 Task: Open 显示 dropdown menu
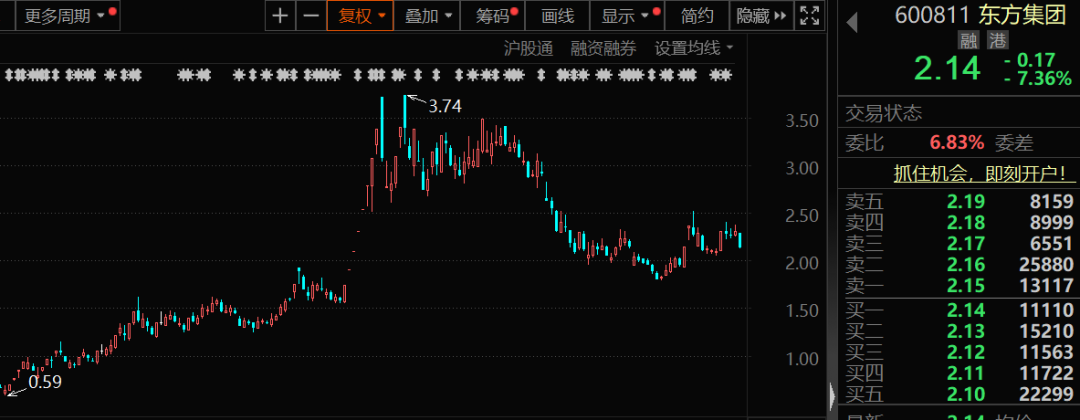click(x=627, y=16)
